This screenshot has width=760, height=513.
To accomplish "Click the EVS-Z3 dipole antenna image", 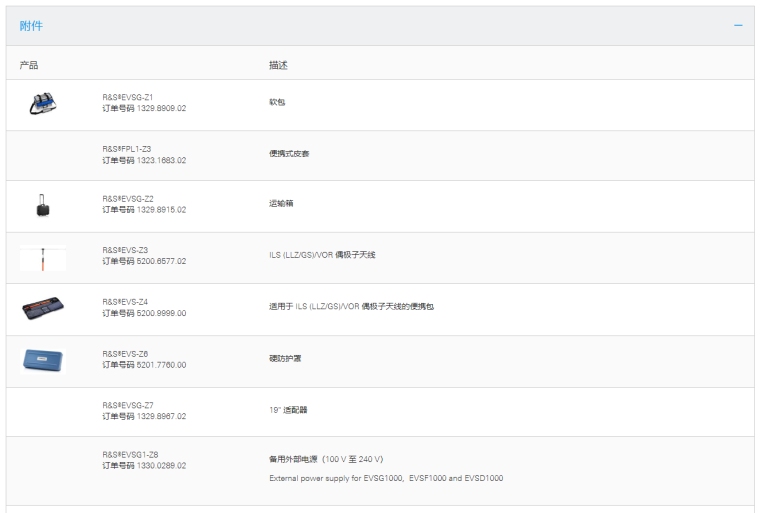I will coord(43,258).
